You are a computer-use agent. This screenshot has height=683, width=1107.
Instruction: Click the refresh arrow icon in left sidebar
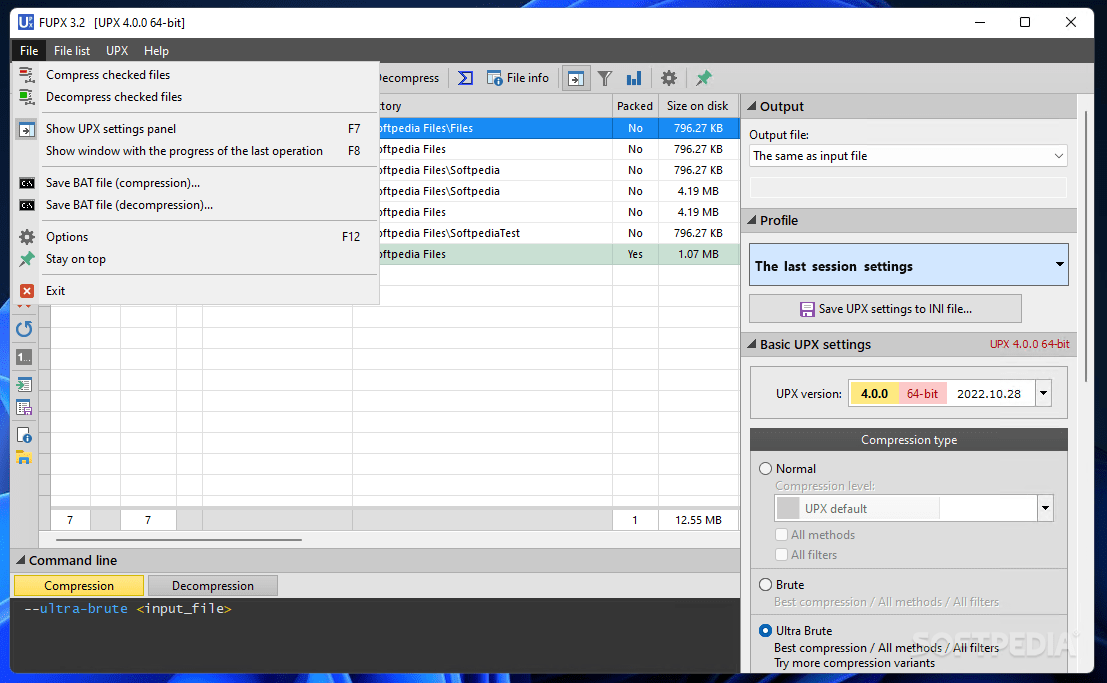point(24,328)
